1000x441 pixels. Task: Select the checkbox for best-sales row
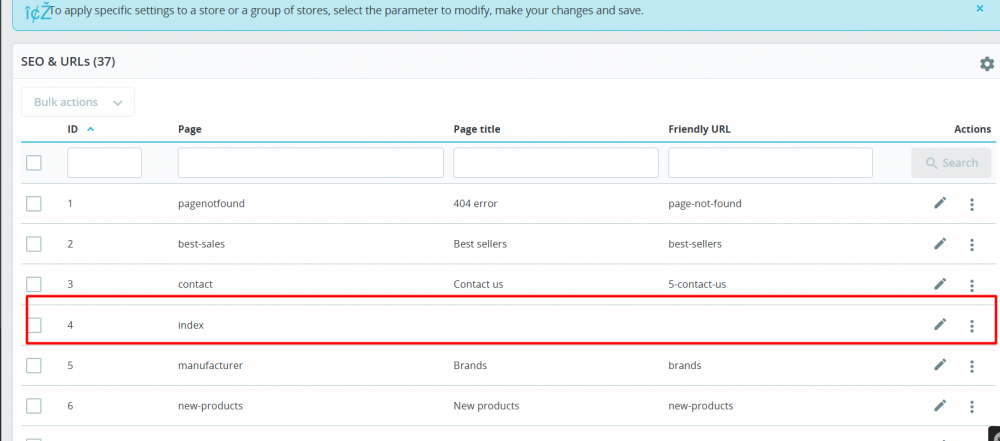34,244
